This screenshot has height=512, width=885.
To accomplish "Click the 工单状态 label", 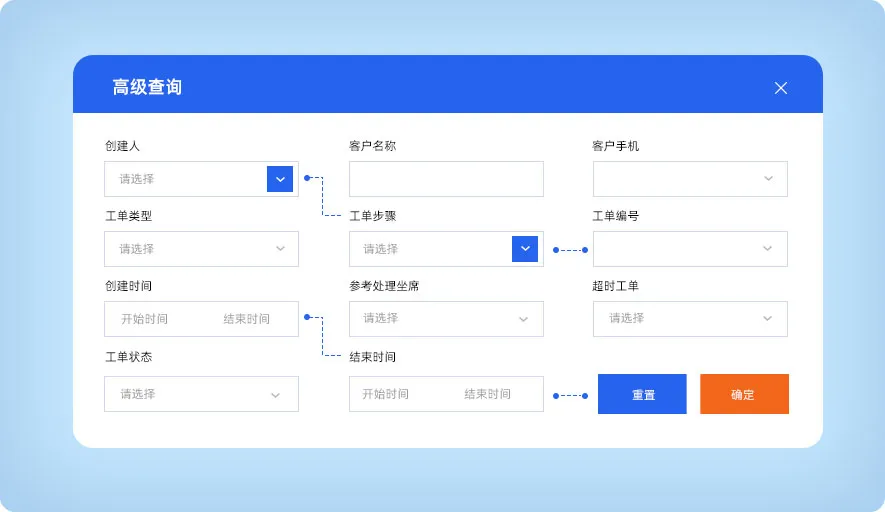I will pyautogui.click(x=129, y=357).
